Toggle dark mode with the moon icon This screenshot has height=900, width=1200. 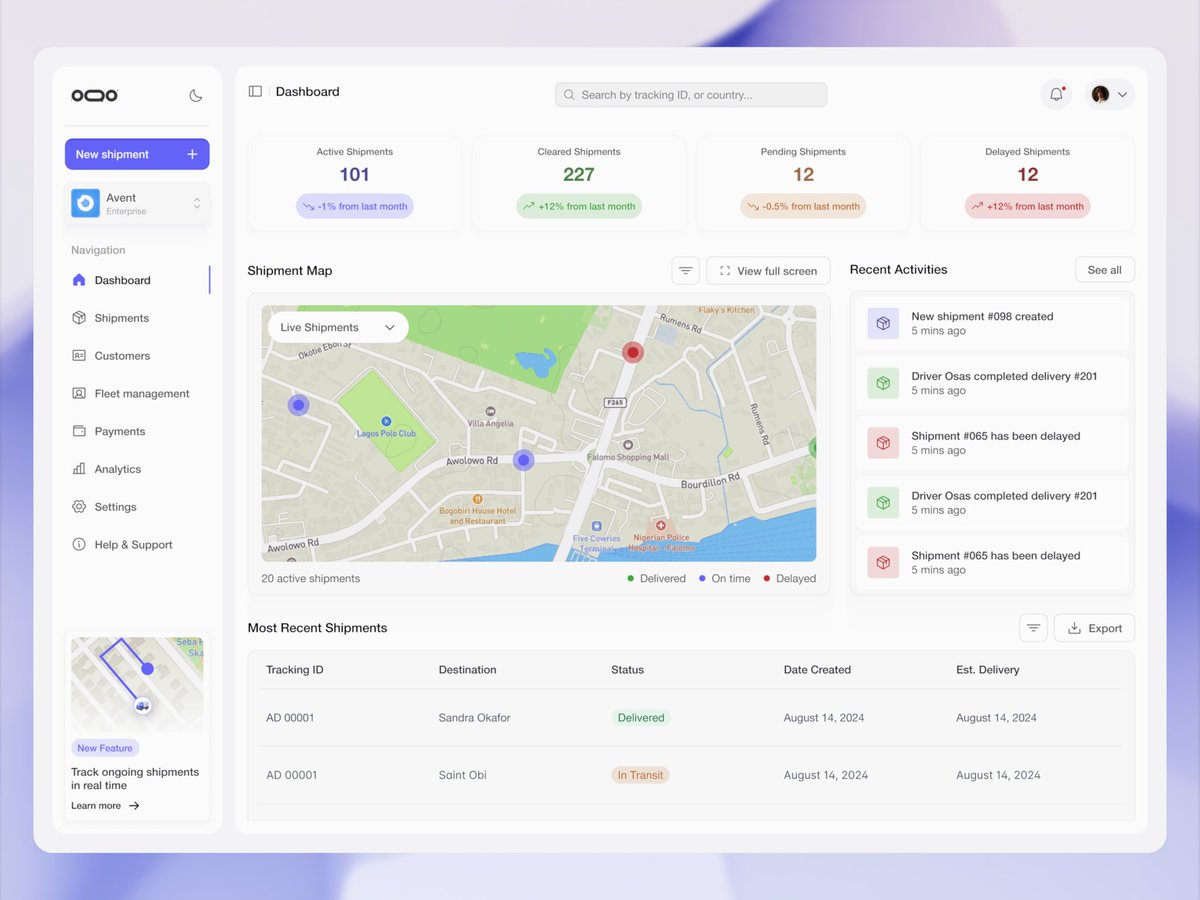[196, 96]
